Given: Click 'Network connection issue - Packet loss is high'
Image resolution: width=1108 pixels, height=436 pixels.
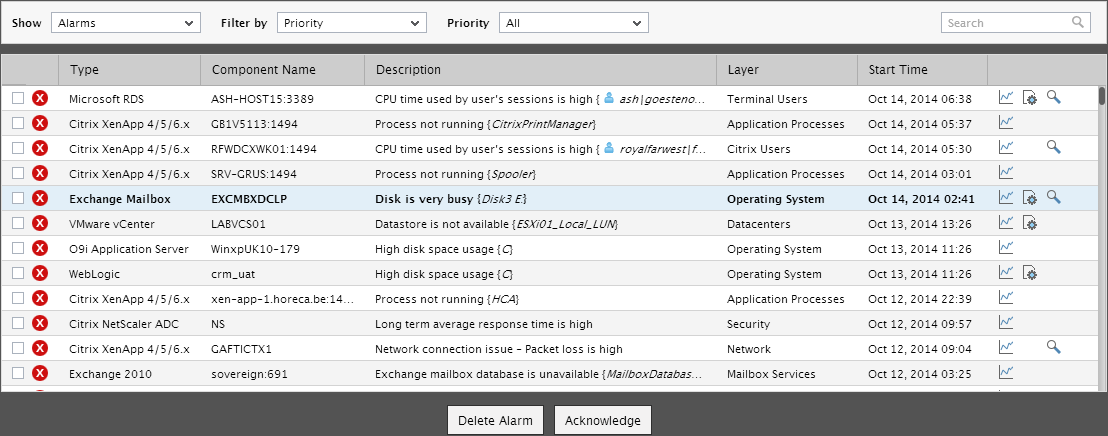Looking at the screenshot, I should click(x=499, y=349).
